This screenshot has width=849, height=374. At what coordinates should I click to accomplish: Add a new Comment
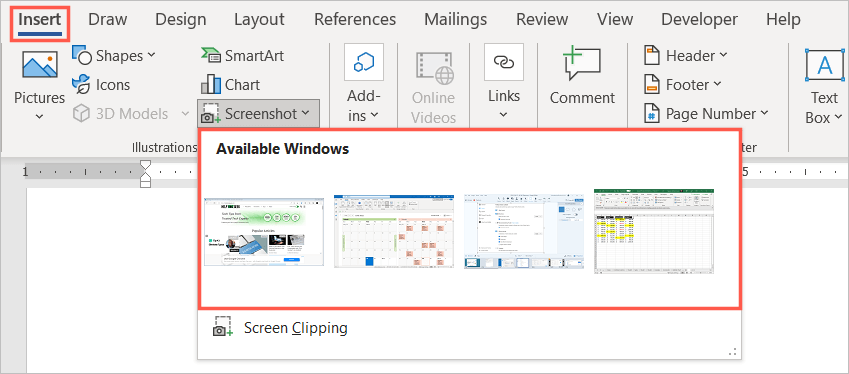click(x=582, y=76)
